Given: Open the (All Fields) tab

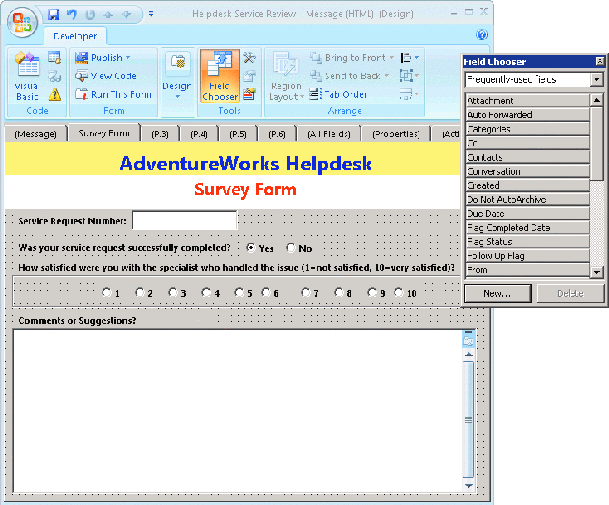Looking at the screenshot, I should (329, 134).
